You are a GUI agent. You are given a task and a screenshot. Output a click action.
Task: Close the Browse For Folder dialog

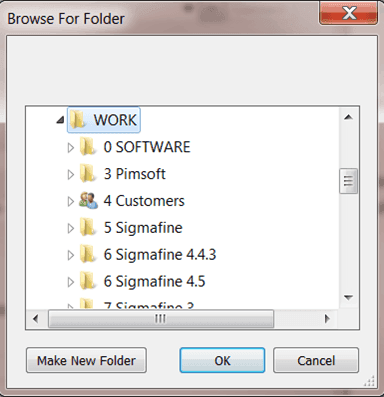349,13
